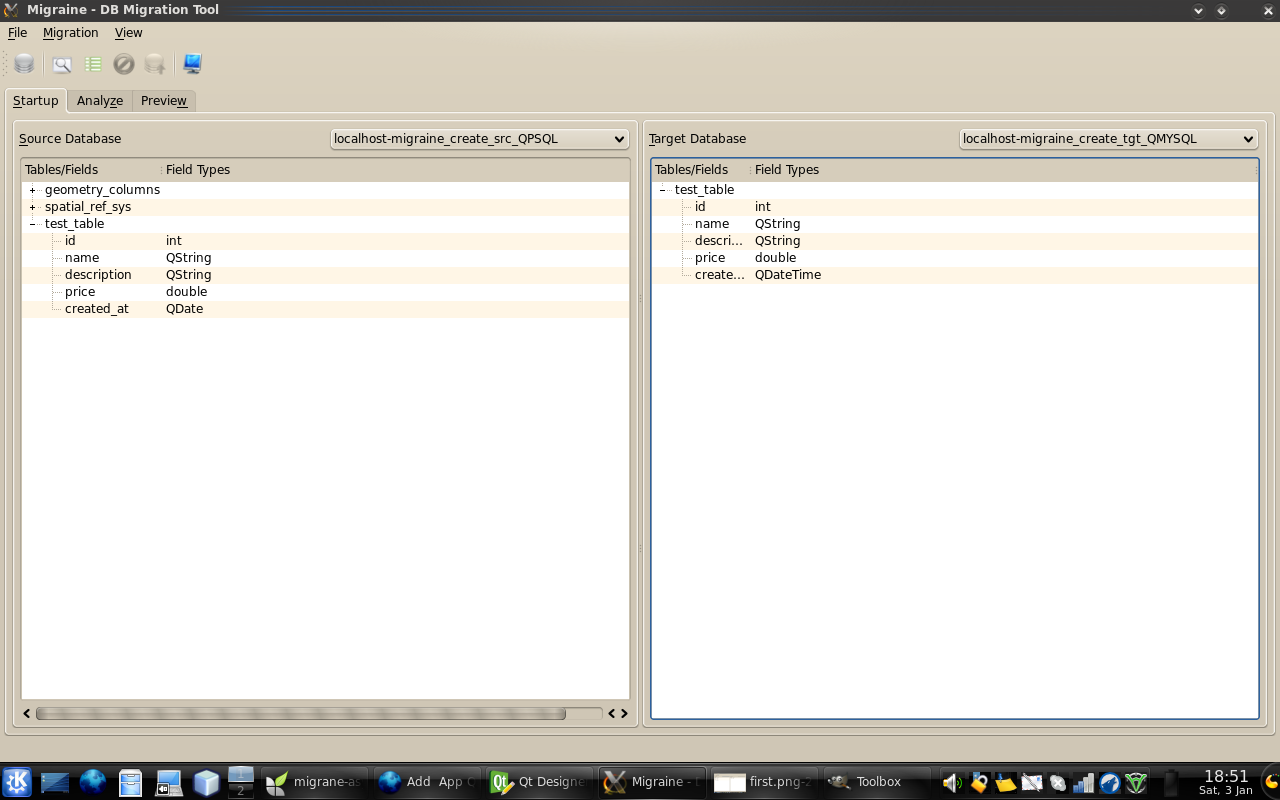This screenshot has height=800, width=1280.
Task: Click the blue desktop icon beside the KDE launcher
Action: [x=55, y=782]
